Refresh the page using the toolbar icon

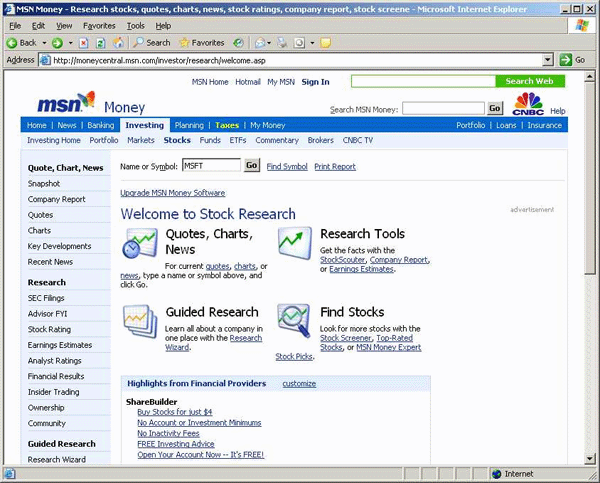pyautogui.click(x=101, y=43)
